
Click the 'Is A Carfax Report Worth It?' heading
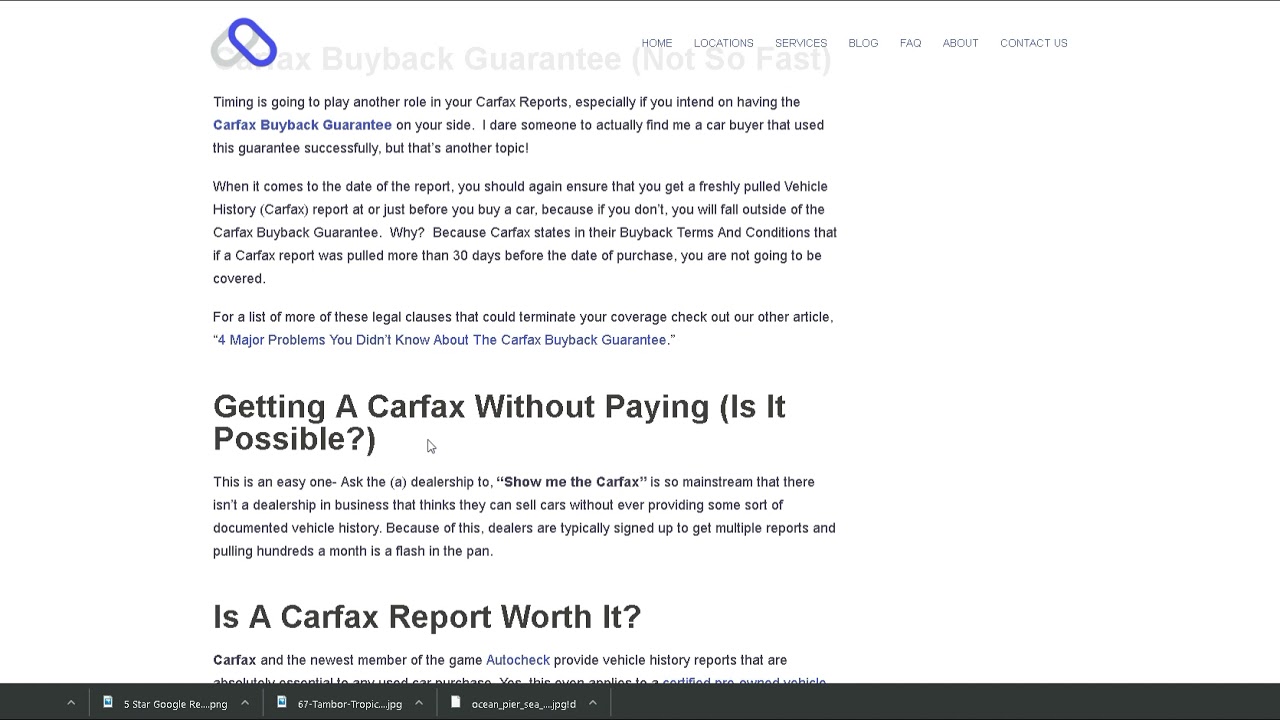[427, 617]
